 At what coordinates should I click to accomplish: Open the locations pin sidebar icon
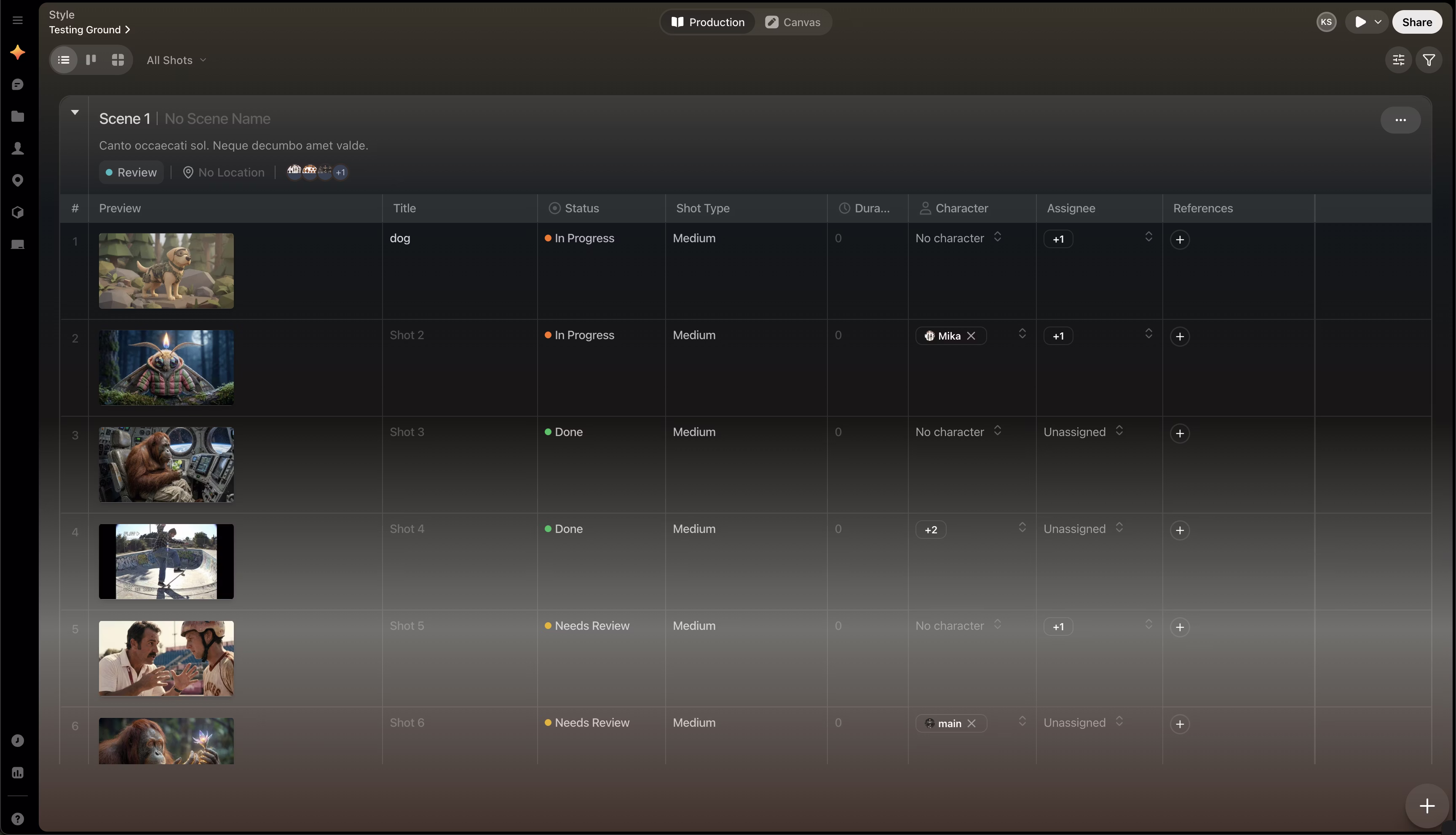(x=18, y=181)
